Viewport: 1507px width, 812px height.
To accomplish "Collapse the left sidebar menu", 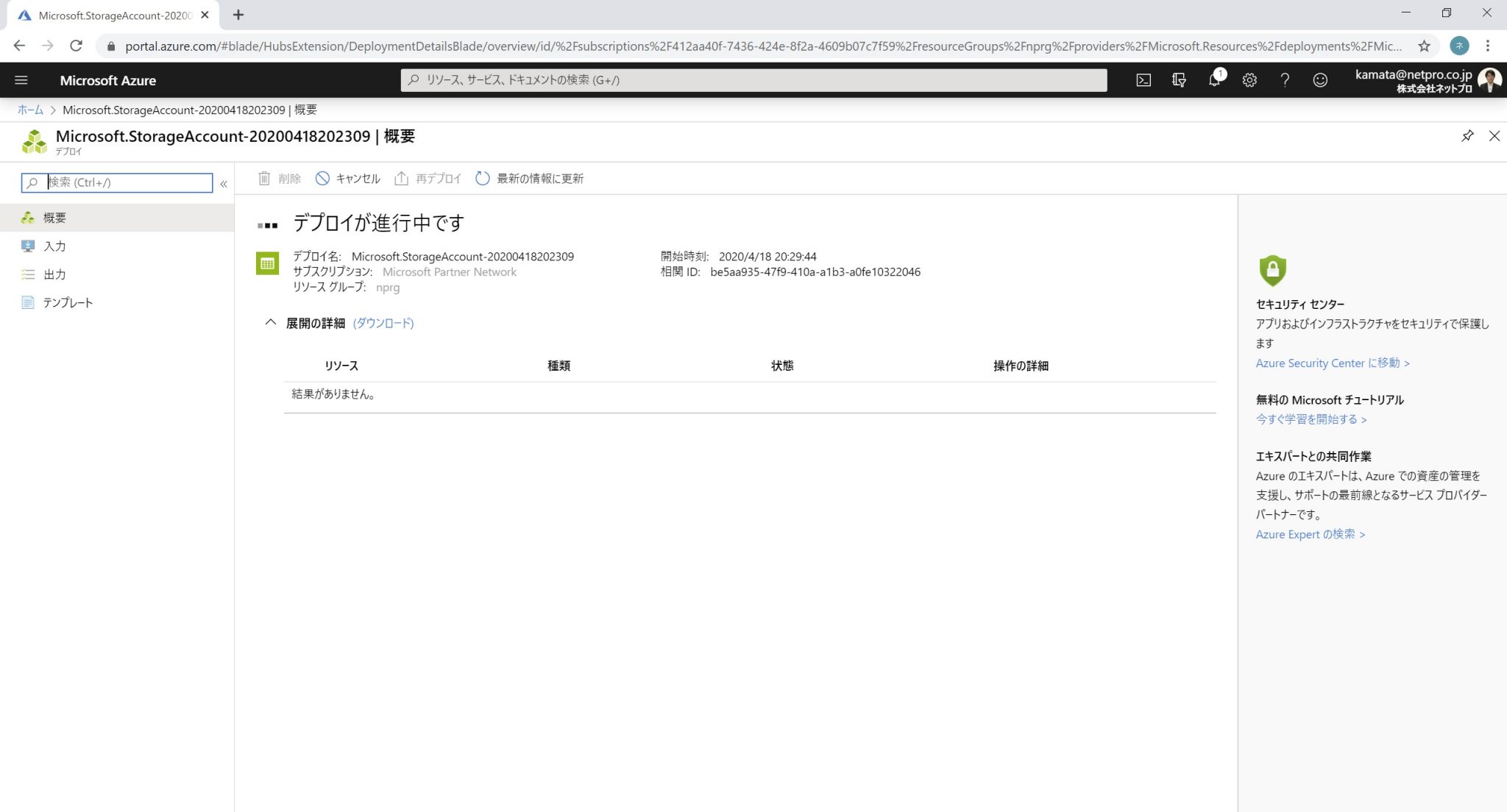I will coord(224,183).
